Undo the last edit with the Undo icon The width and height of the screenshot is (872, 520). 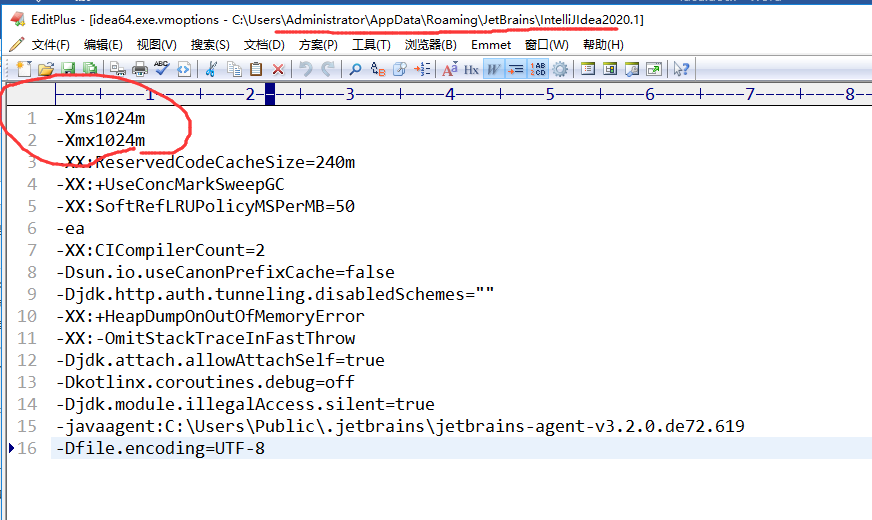click(305, 69)
